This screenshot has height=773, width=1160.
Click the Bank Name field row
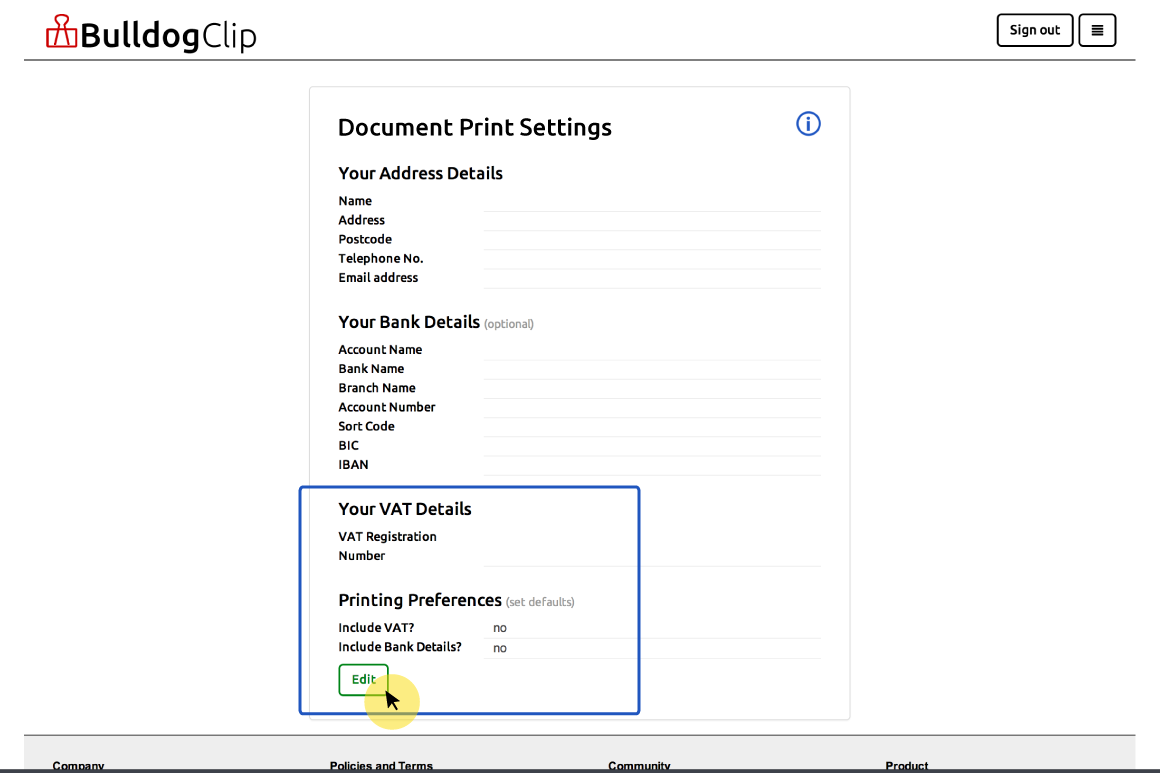click(578, 369)
